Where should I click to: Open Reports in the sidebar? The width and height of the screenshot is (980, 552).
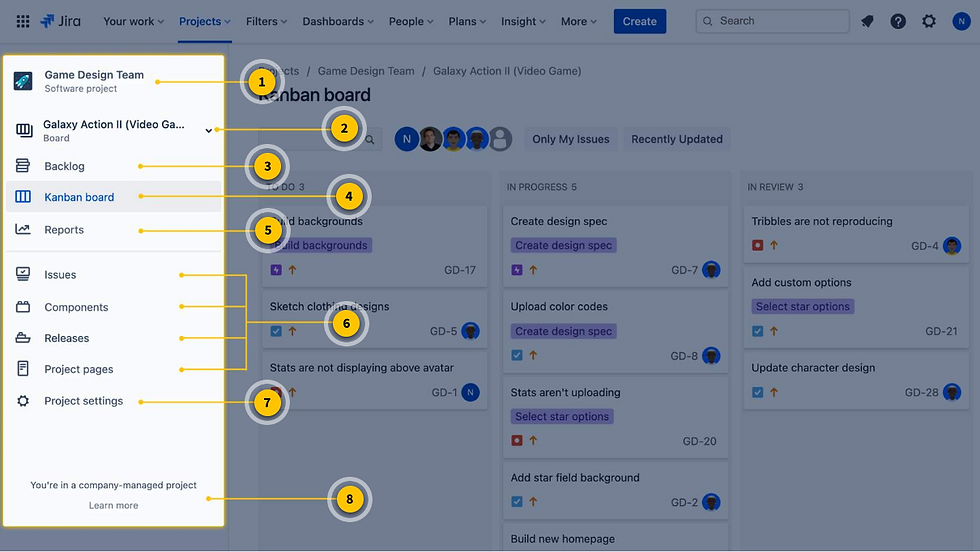click(x=114, y=229)
